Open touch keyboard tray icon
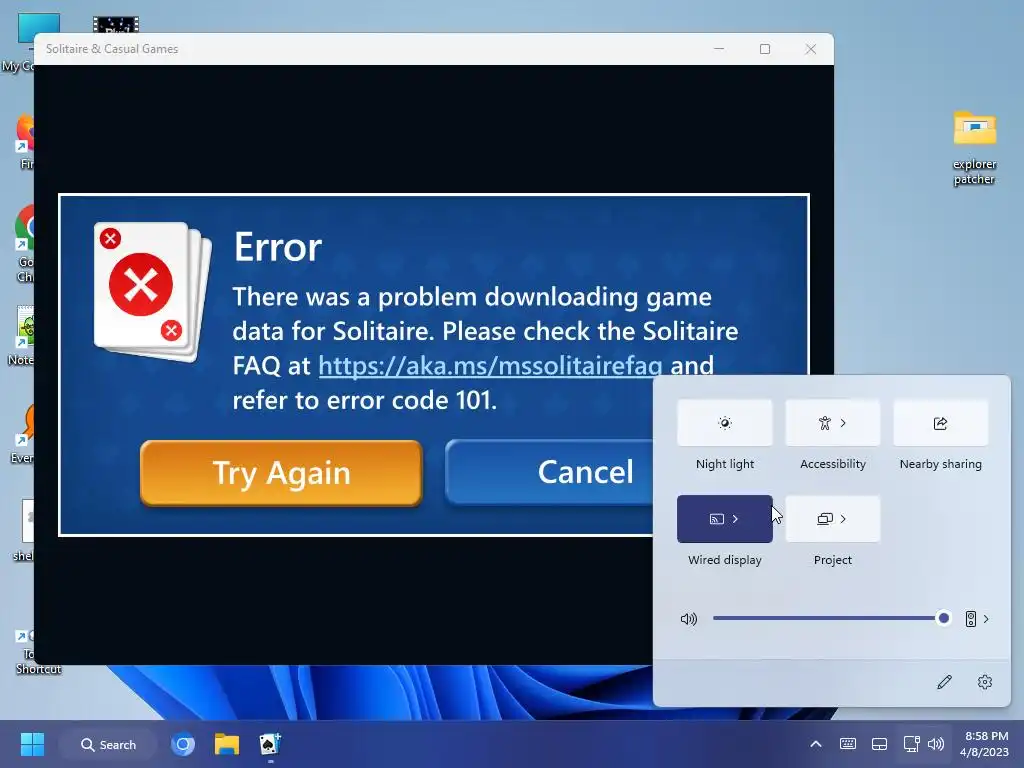 (x=848, y=744)
